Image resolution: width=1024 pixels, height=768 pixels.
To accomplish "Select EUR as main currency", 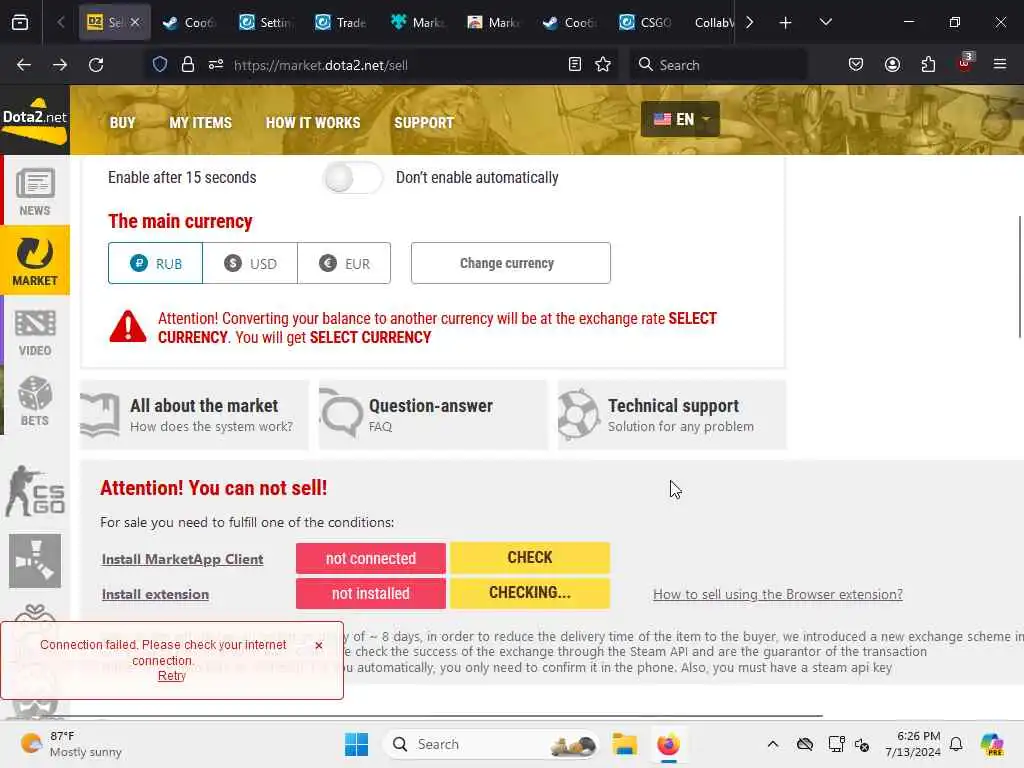I will coord(344,263).
